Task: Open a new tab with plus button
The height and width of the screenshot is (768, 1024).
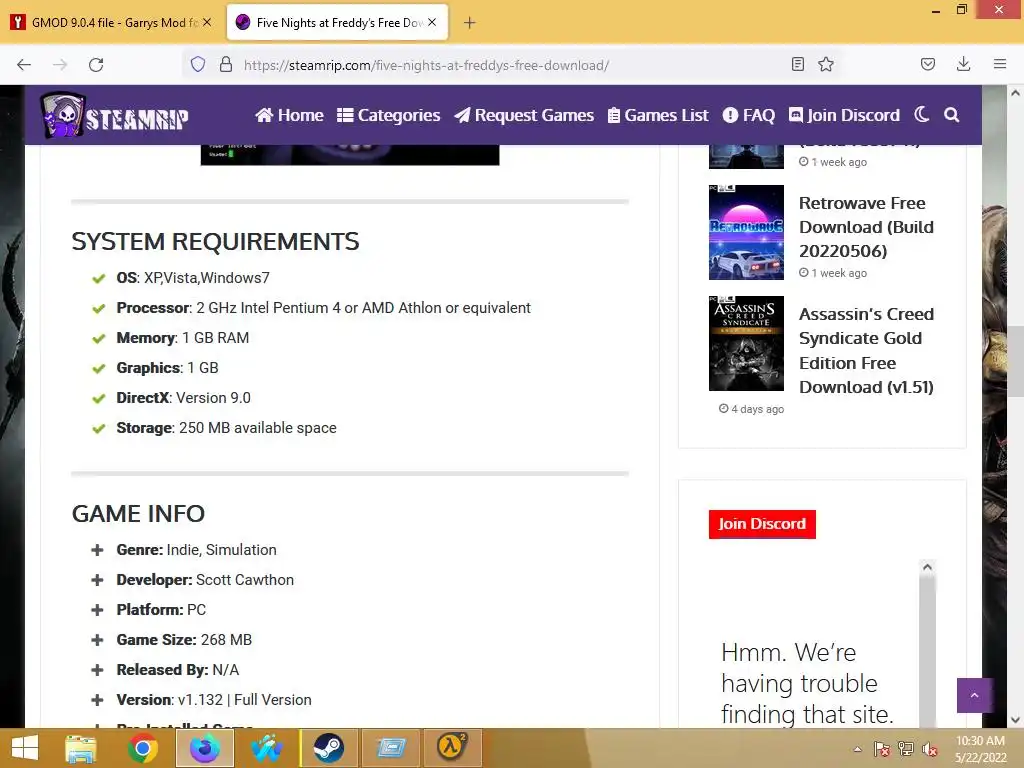Action: (470, 23)
